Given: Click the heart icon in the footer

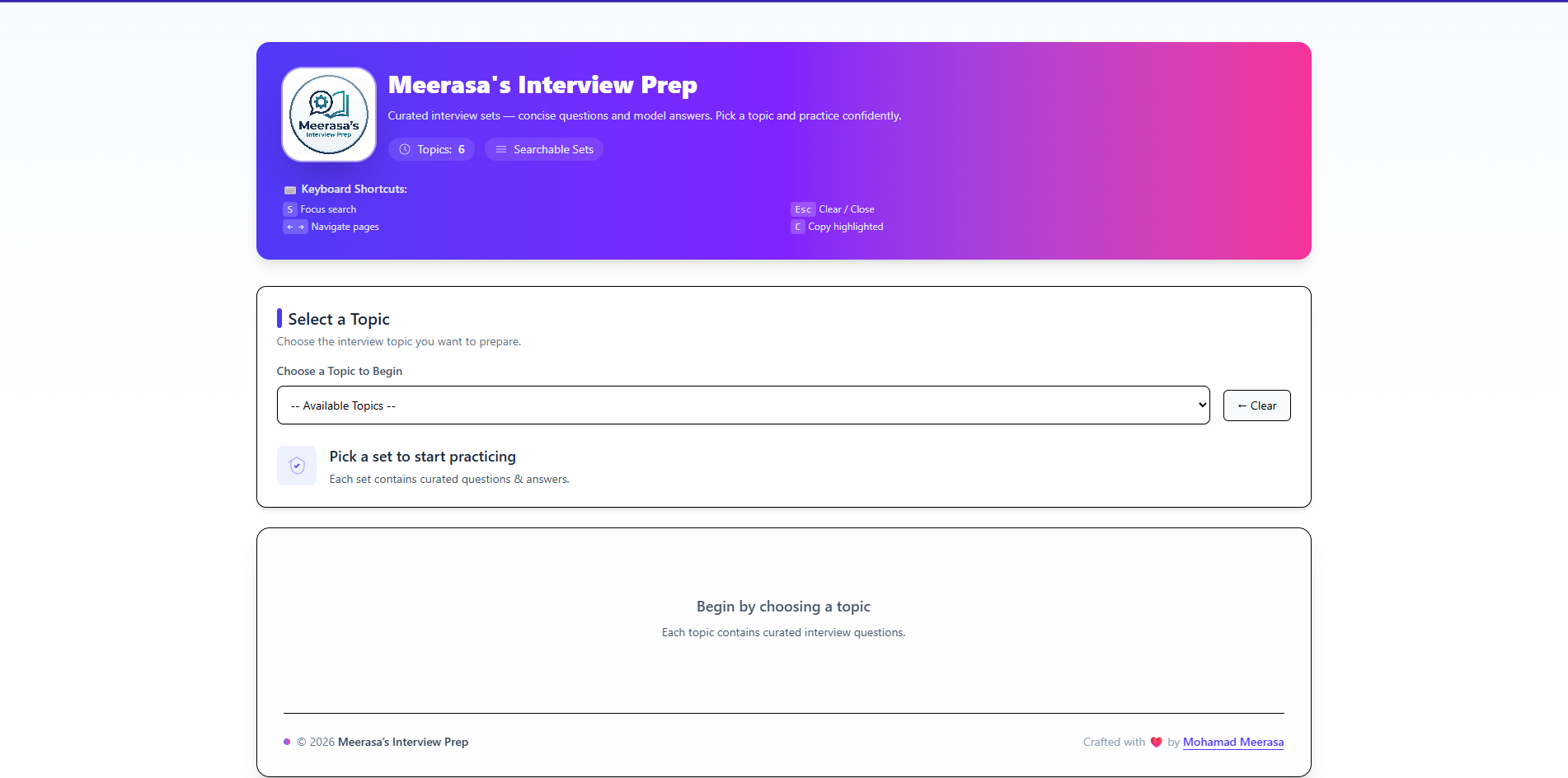Looking at the screenshot, I should point(1157,742).
